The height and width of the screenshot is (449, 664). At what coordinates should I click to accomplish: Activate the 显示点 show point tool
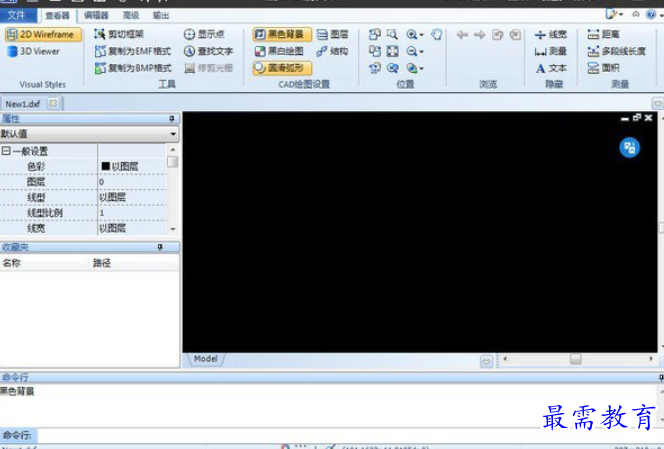(204, 34)
